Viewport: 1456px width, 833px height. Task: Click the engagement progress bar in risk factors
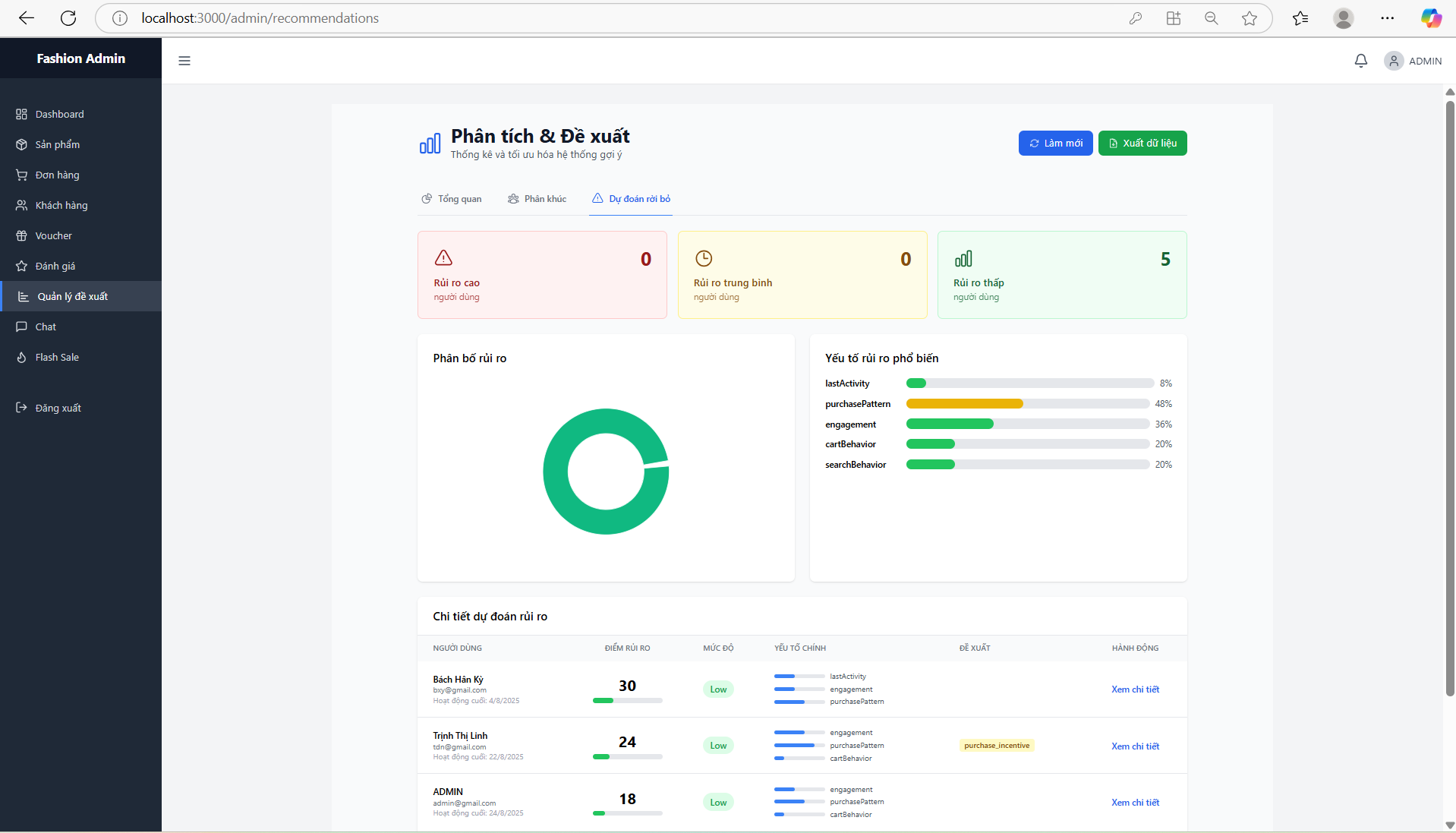click(x=1027, y=424)
